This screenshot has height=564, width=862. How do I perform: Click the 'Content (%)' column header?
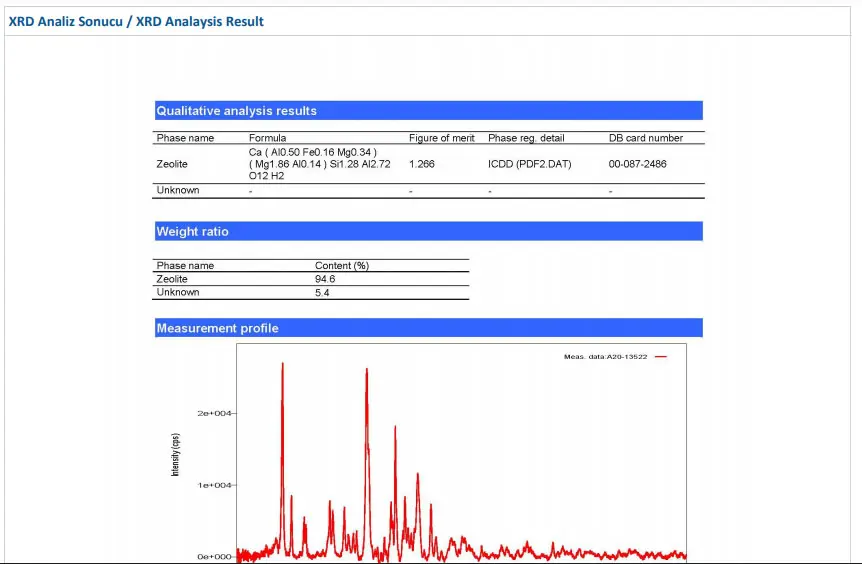pos(341,266)
